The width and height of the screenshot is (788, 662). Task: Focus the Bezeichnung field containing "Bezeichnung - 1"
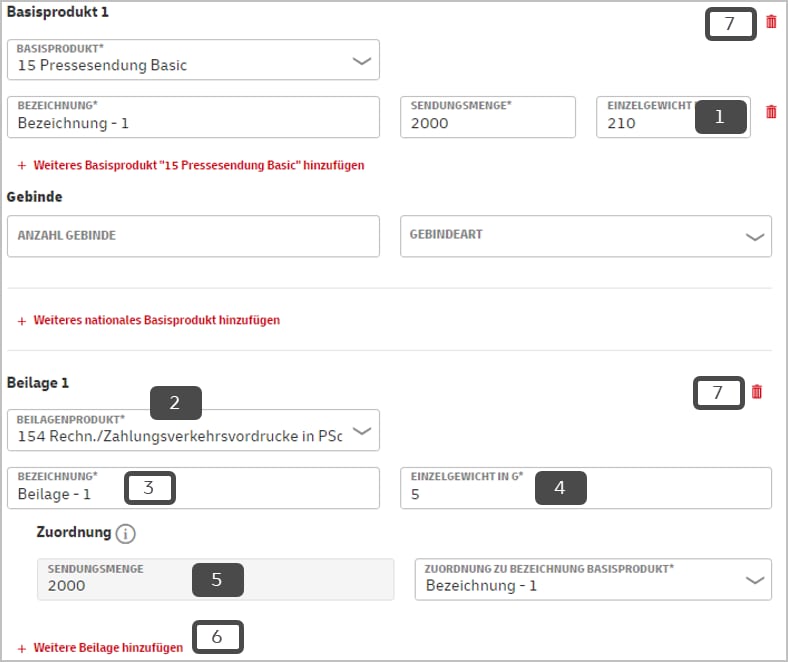tap(193, 117)
